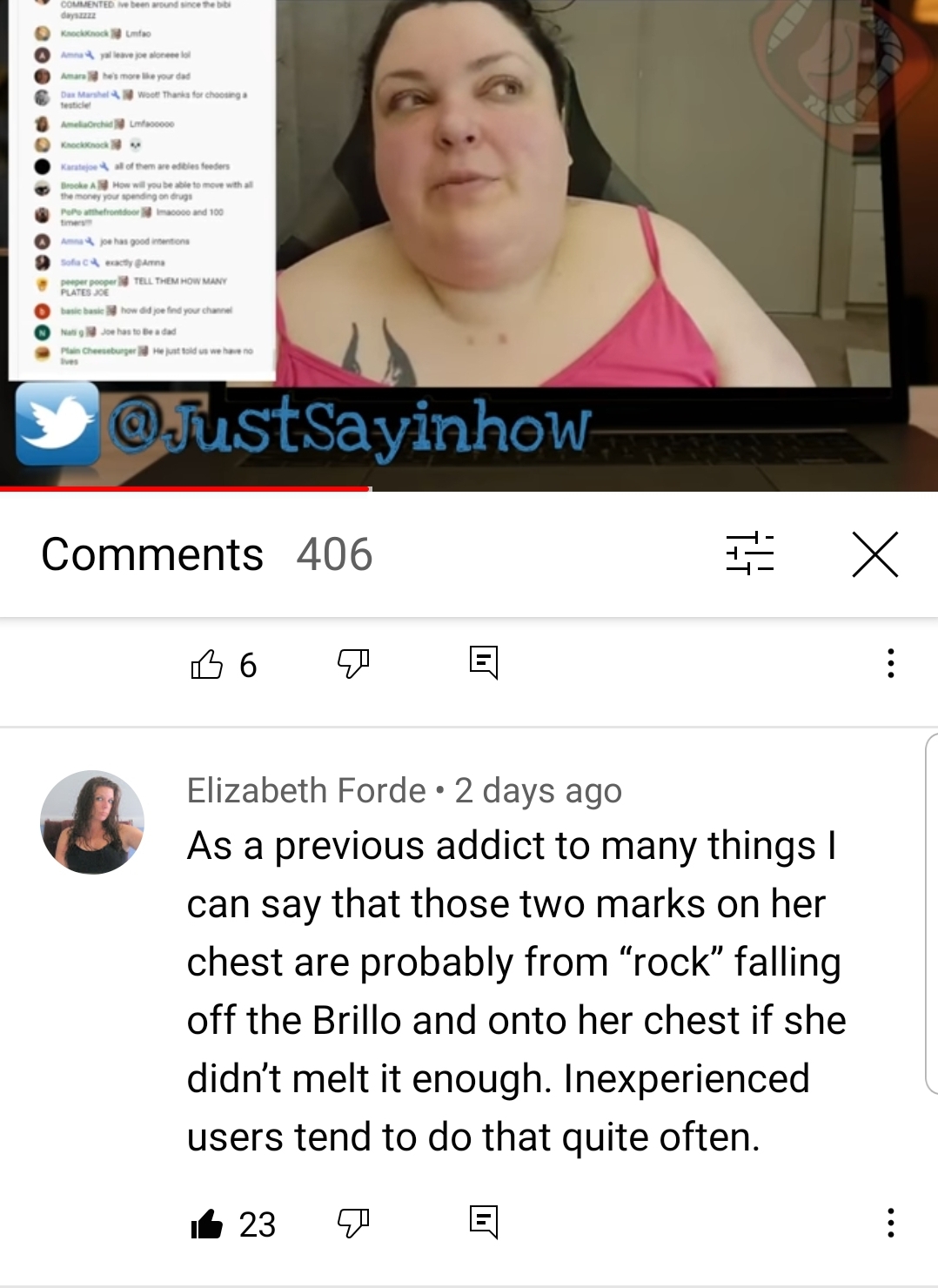The image size is (938, 1288).
Task: Dislike the comment with 6 likes
Action: tap(353, 664)
